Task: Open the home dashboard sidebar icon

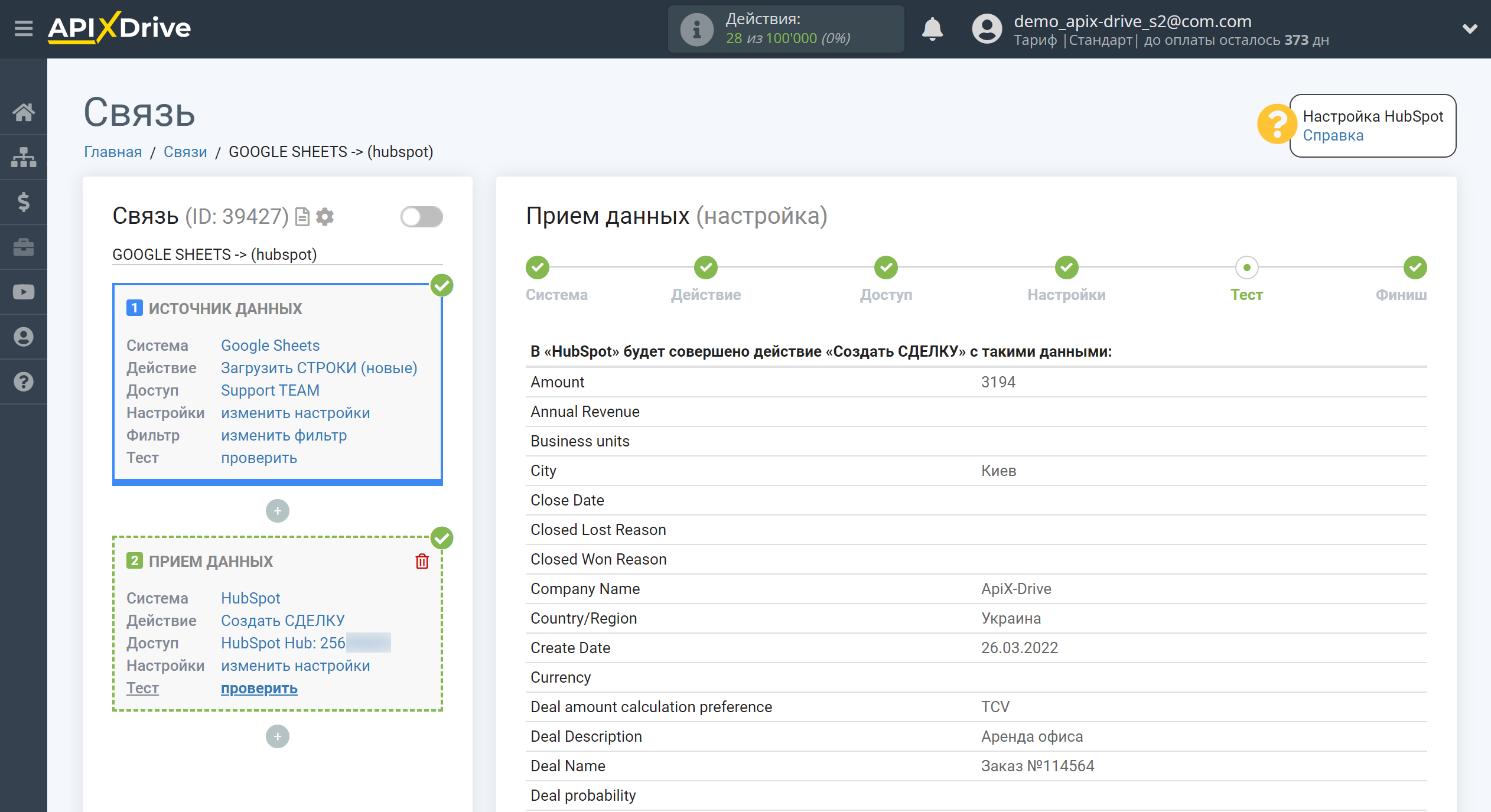Action: 24,112
